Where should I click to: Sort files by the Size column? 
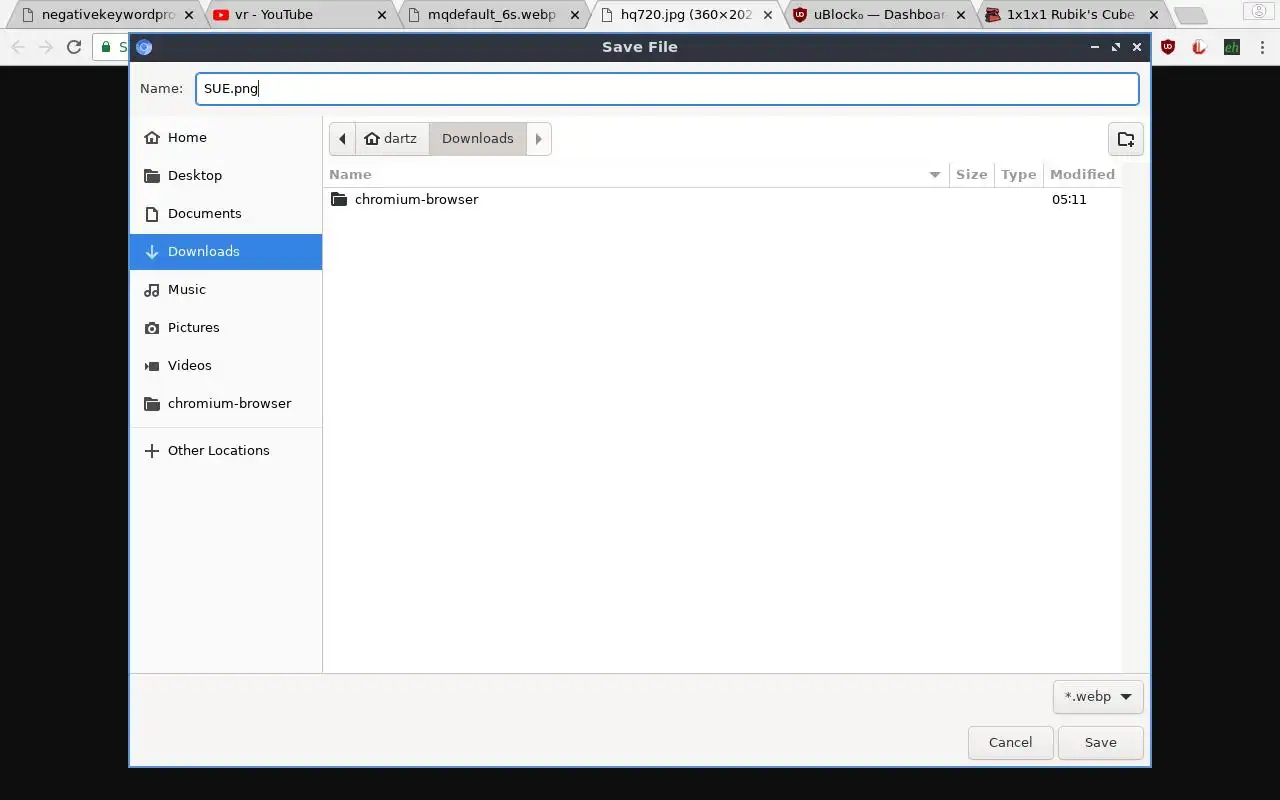click(971, 174)
